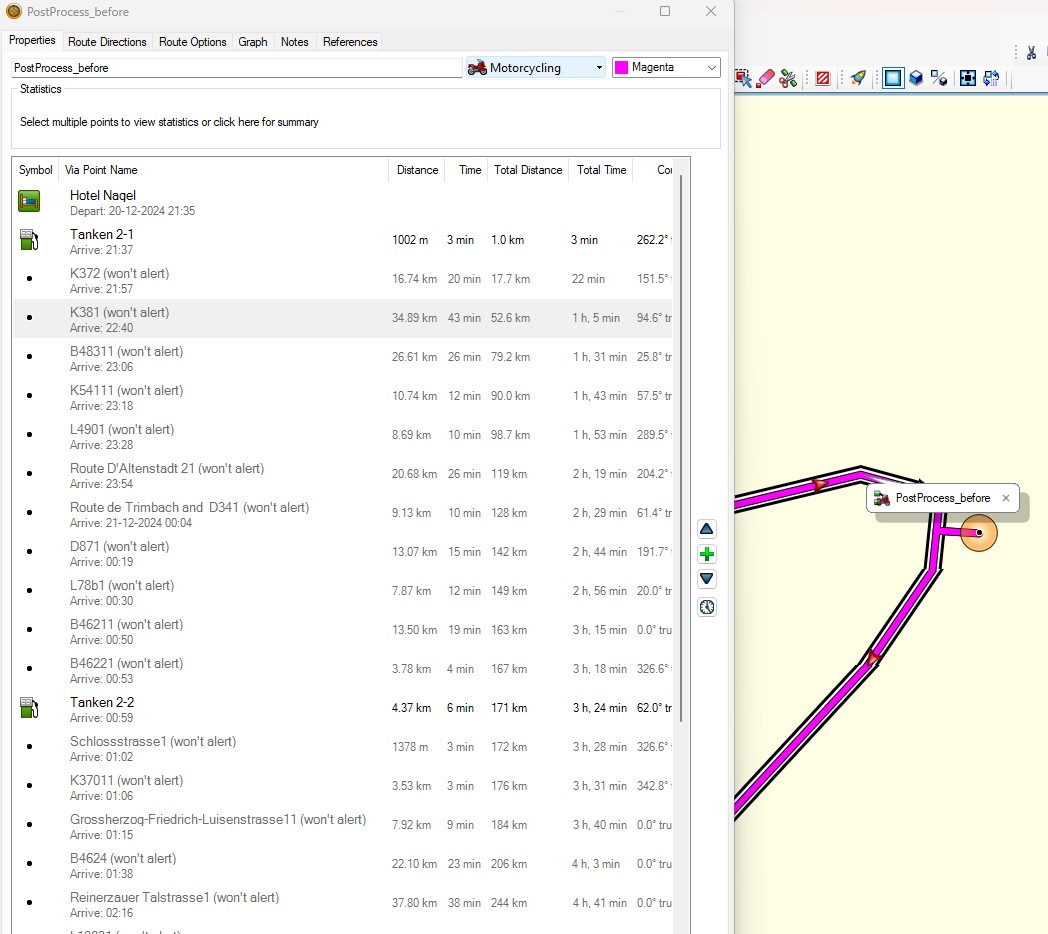Click the green plus insert point button
1048x934 pixels.
point(707,554)
